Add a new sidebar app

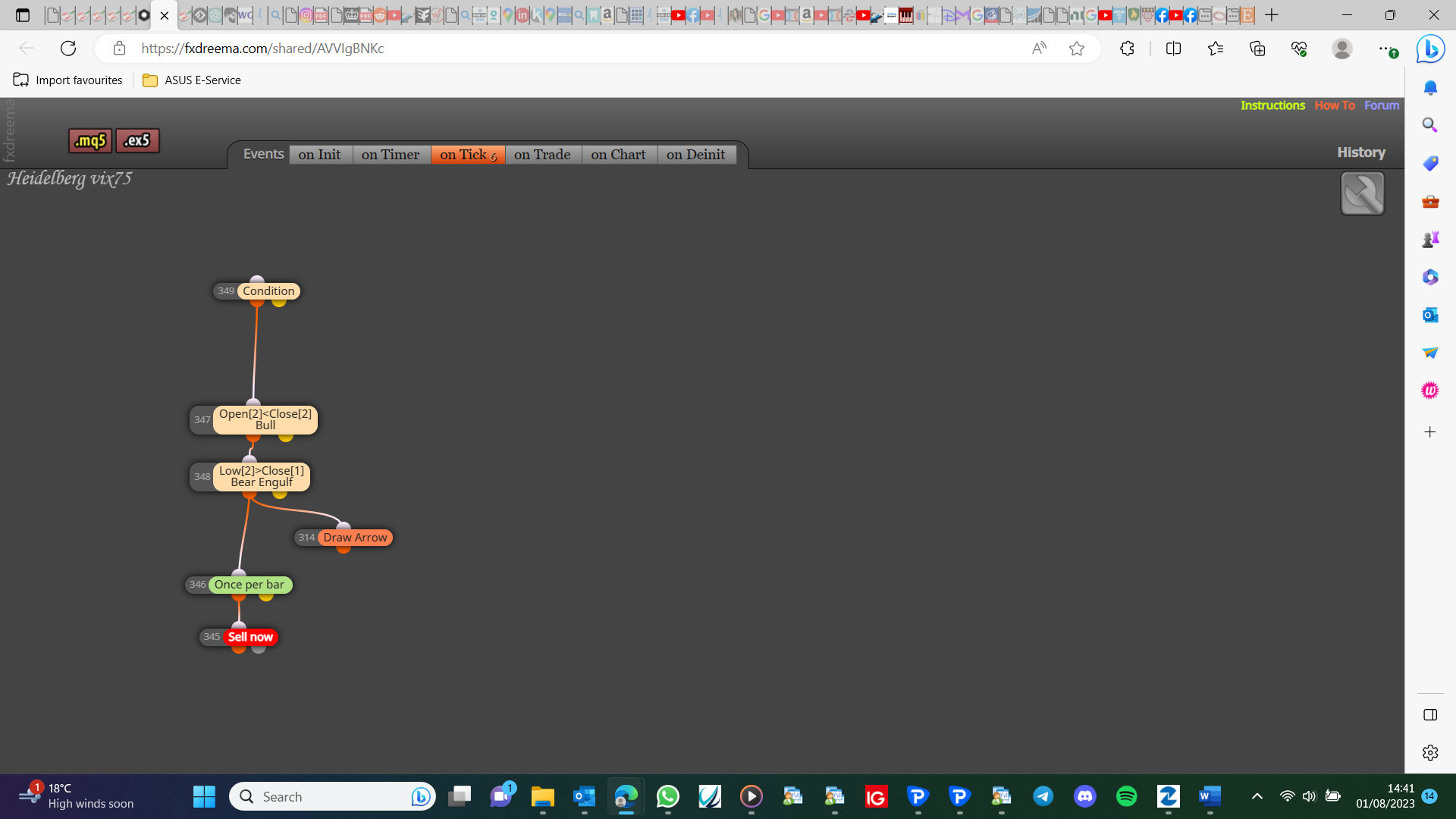pyautogui.click(x=1430, y=432)
